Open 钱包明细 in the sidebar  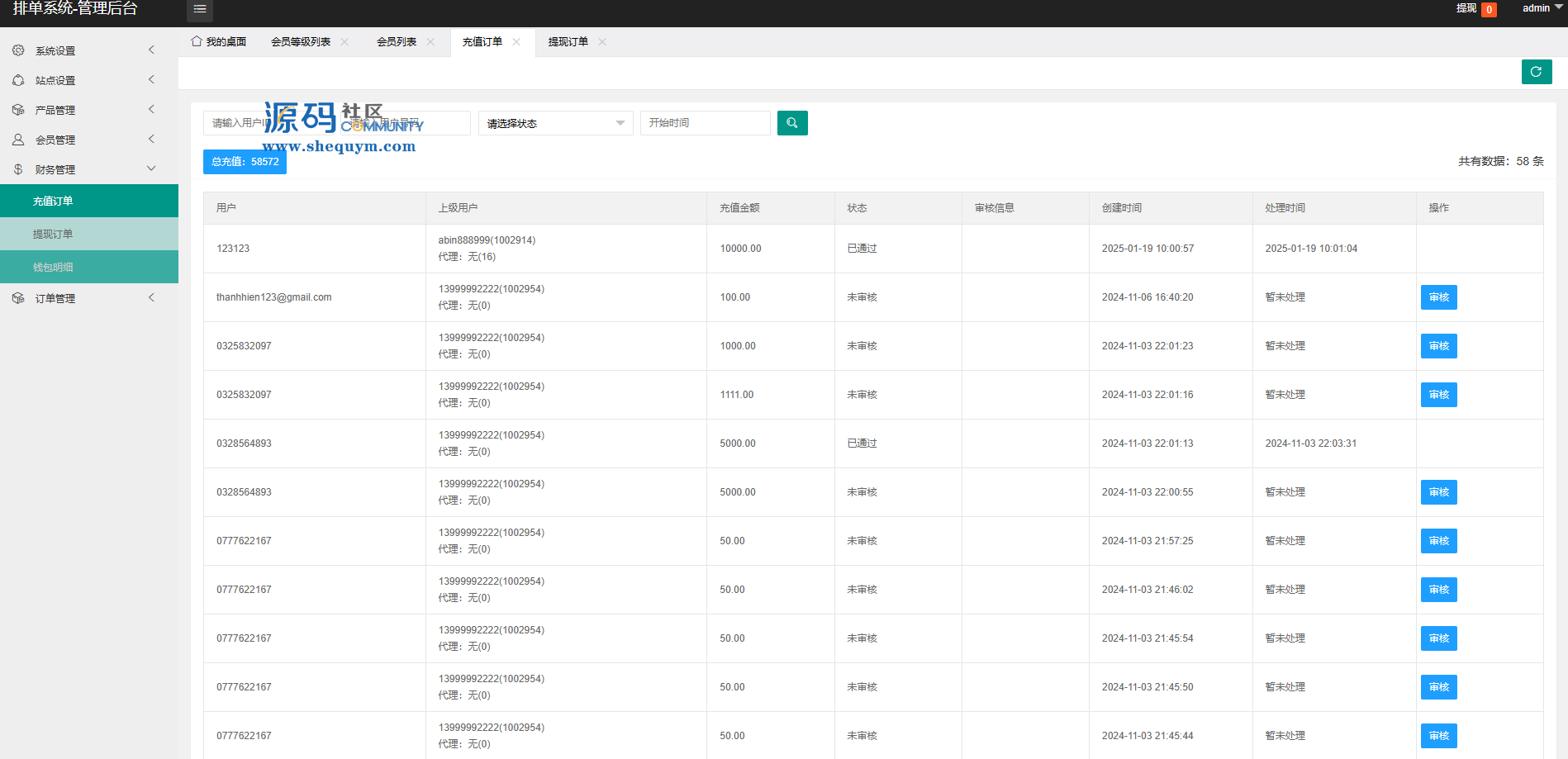[x=89, y=267]
